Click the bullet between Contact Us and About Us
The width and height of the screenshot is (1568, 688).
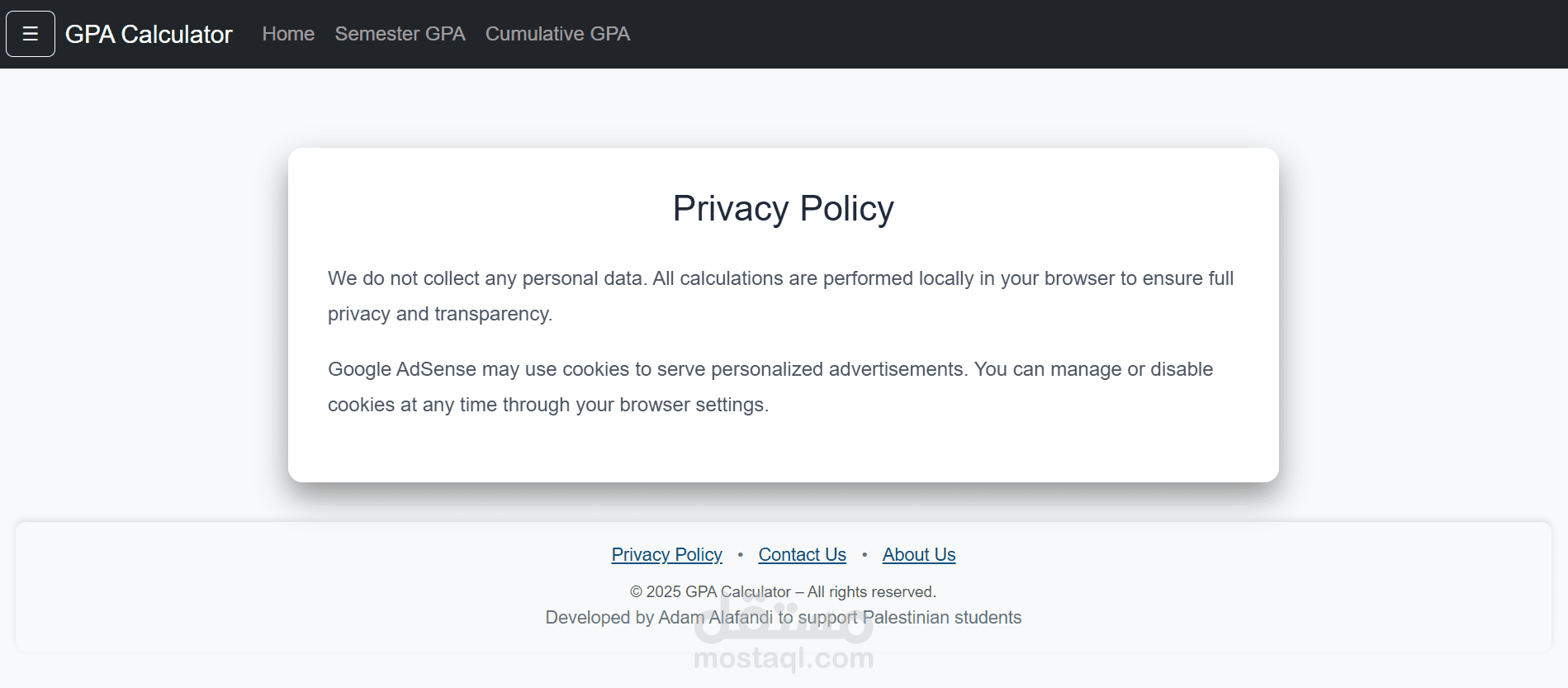[864, 555]
